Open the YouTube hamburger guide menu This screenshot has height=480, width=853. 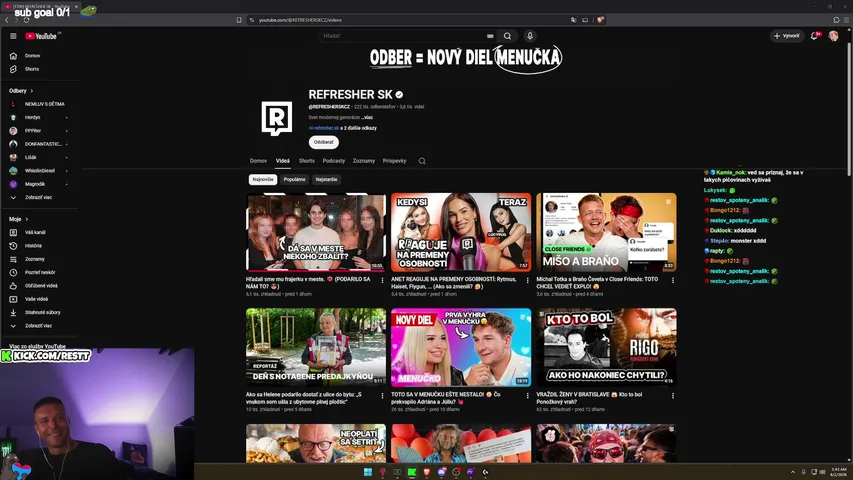point(13,36)
